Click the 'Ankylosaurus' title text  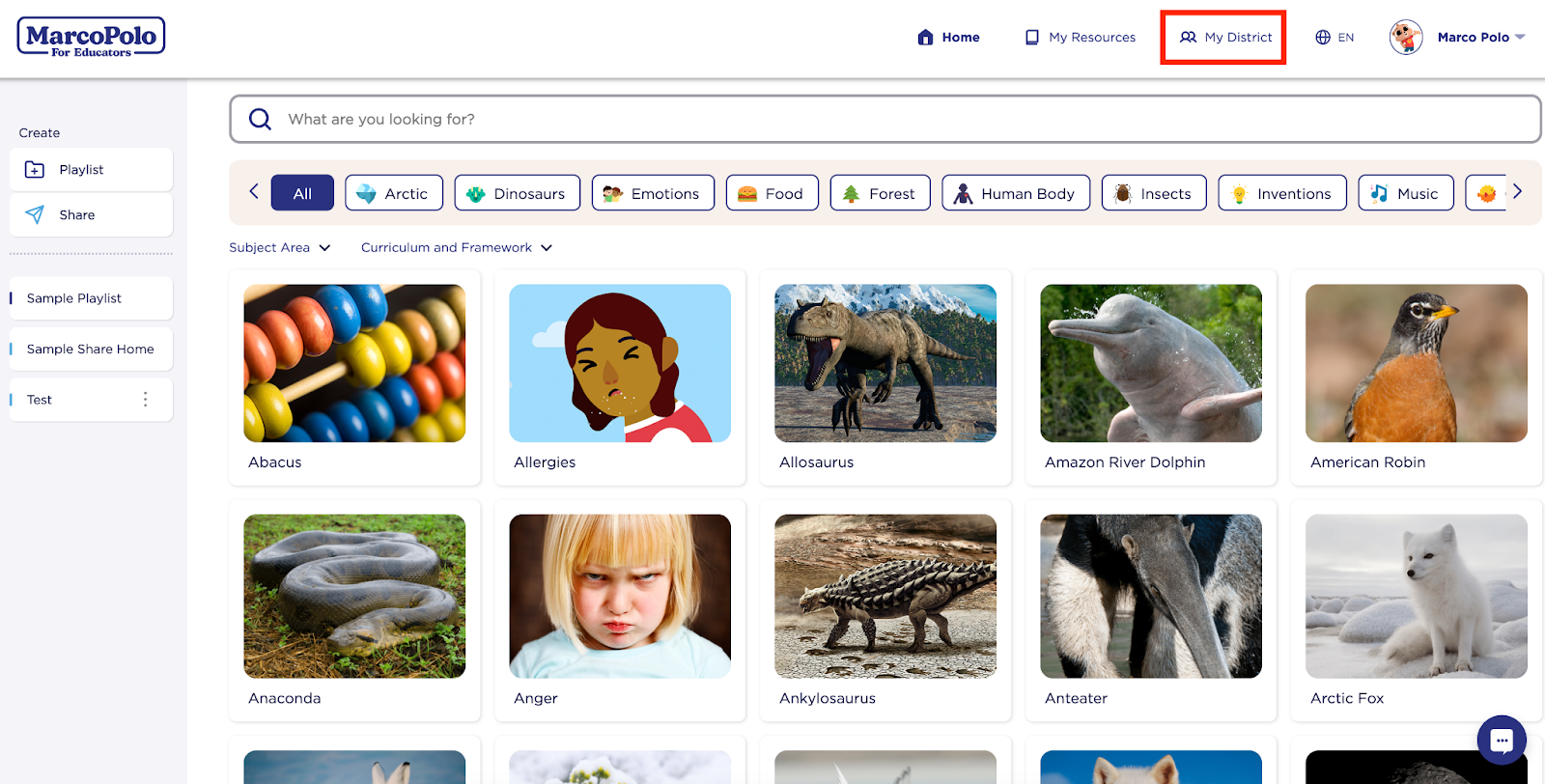point(828,698)
